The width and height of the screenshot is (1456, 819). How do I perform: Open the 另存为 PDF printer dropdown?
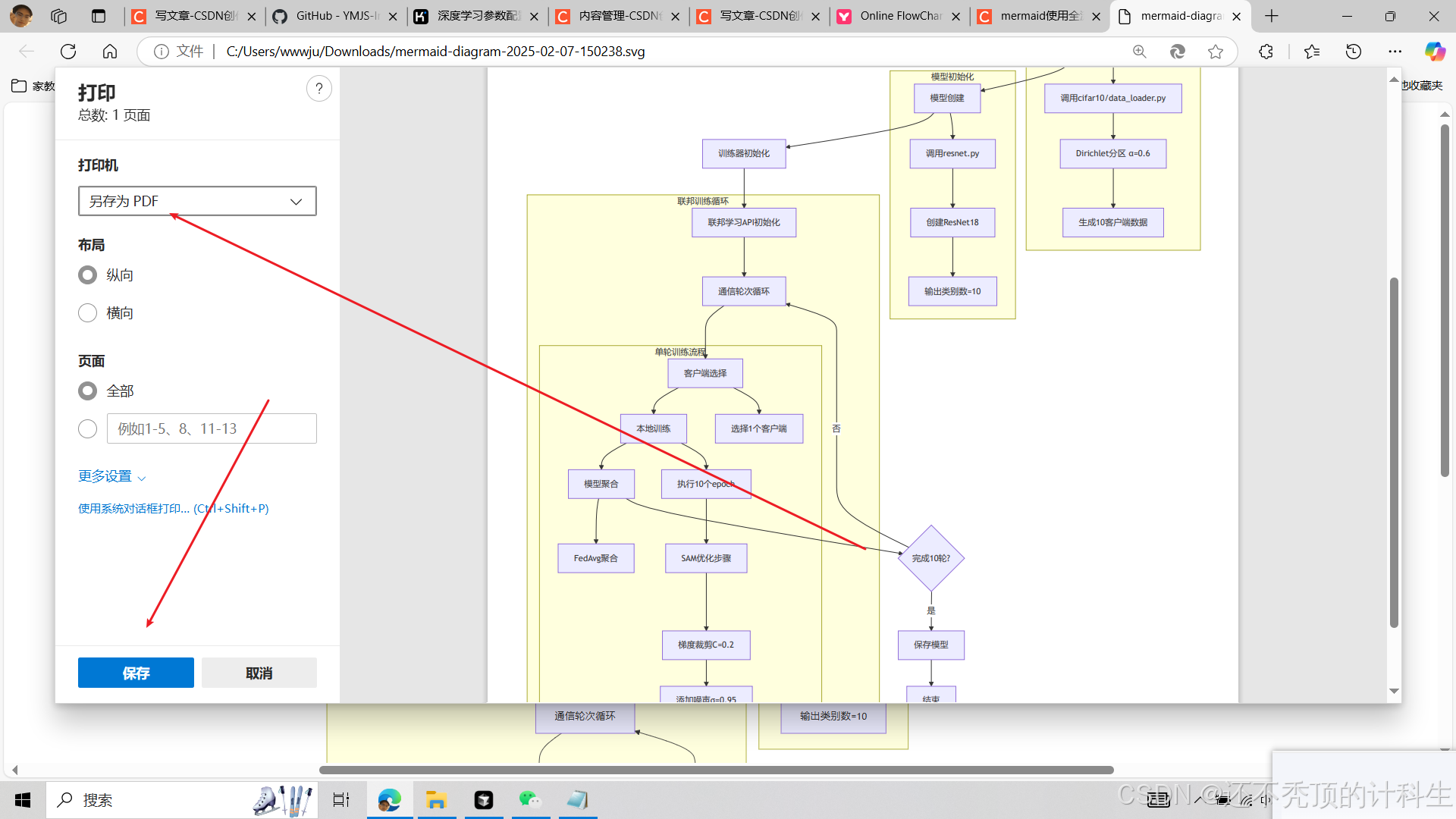(x=197, y=202)
